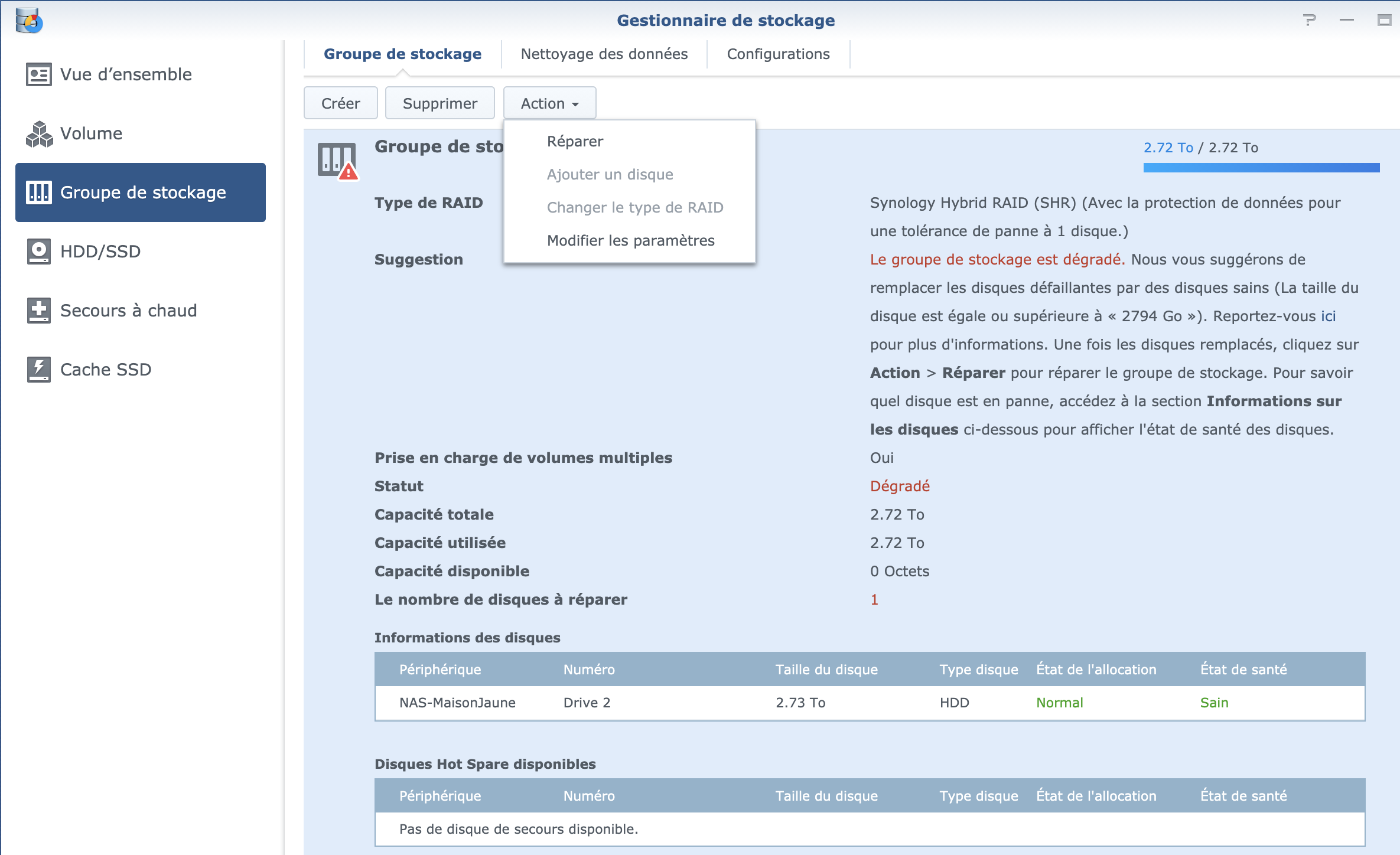Viewport: 1400px width, 855px height.
Task: Select Réparer from the Action menu
Action: (575, 142)
